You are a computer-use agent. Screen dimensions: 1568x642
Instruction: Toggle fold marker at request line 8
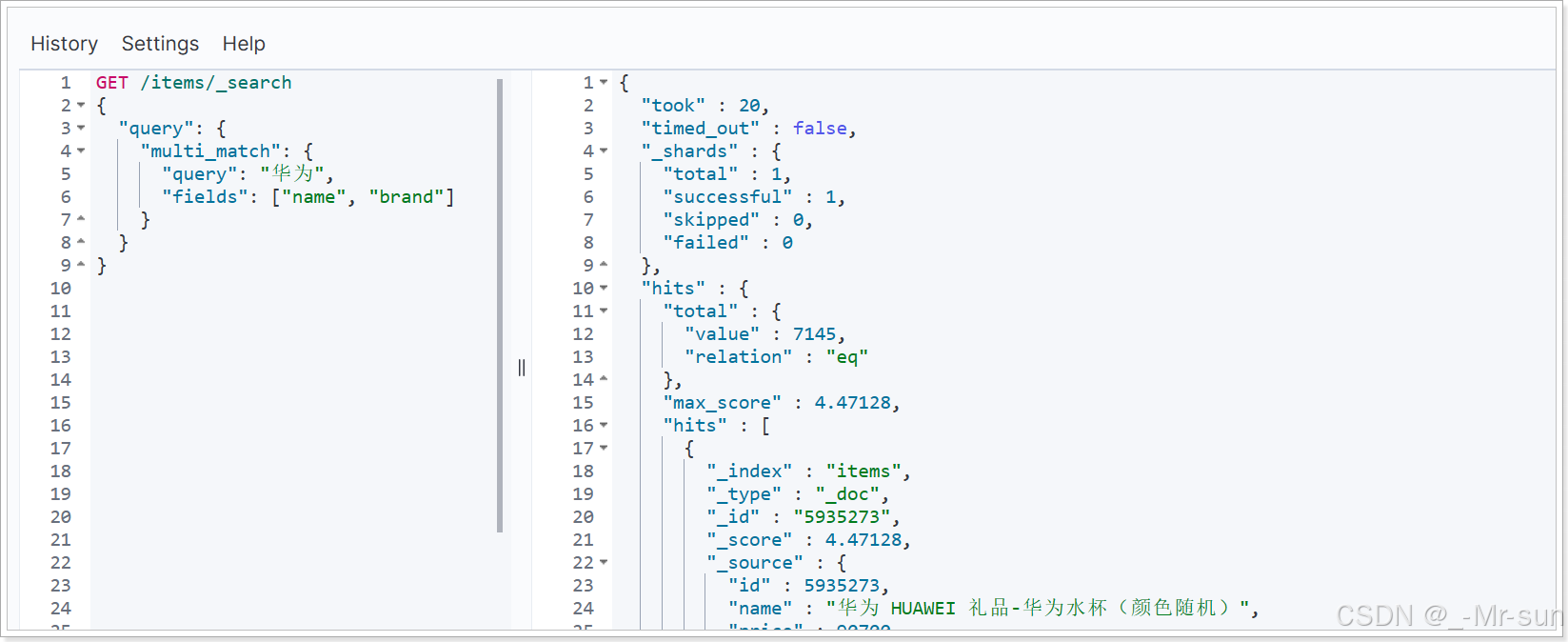(x=81, y=243)
